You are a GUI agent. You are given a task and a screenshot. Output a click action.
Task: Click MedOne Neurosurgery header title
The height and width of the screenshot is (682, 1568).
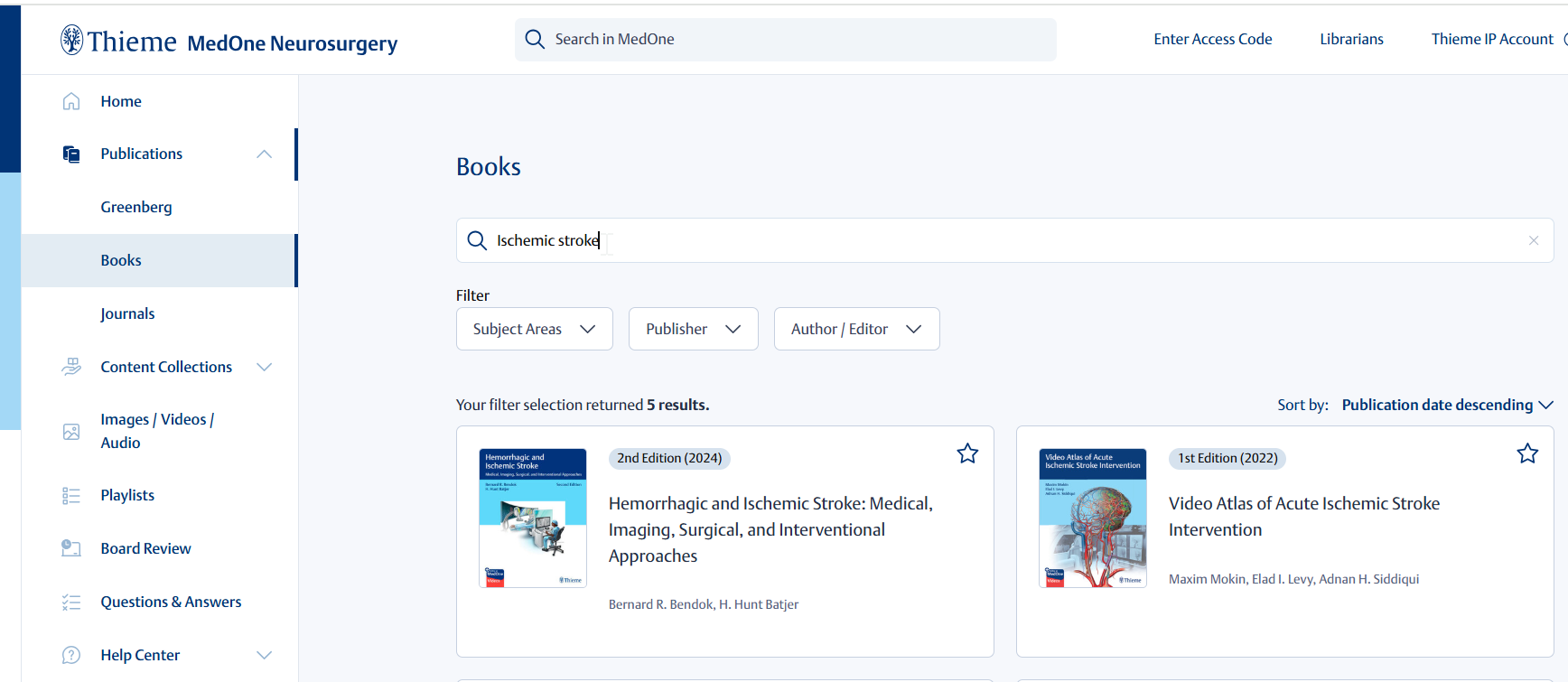click(x=293, y=42)
